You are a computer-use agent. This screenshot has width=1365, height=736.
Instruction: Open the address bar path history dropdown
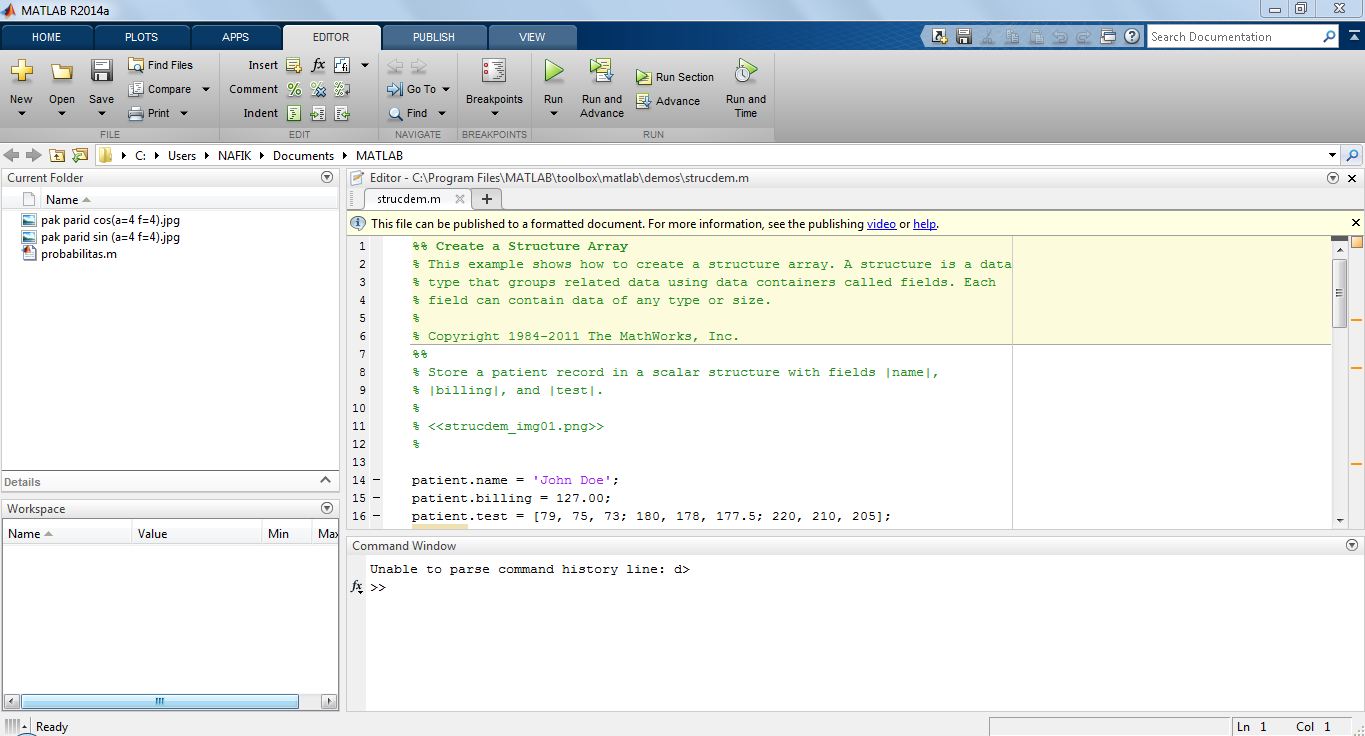1332,155
